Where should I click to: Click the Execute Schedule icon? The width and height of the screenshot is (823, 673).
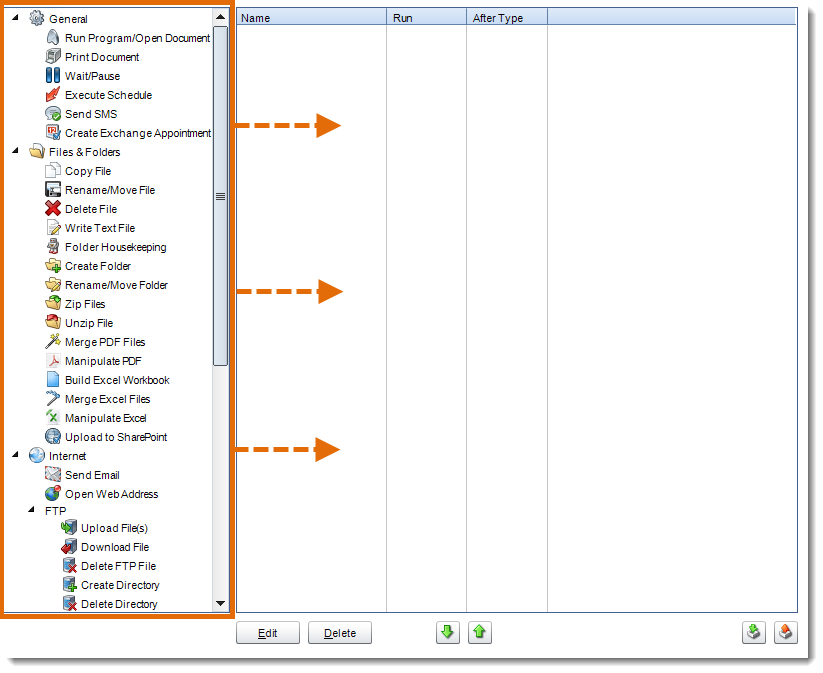53,94
